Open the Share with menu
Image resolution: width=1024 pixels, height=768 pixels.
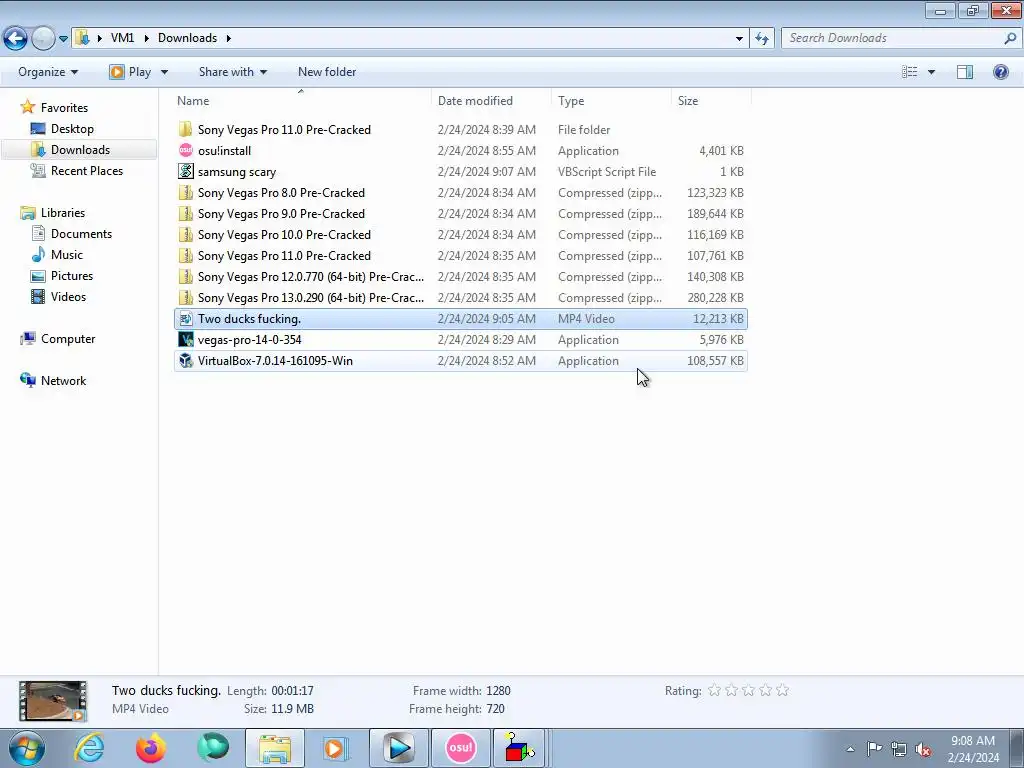pos(233,72)
